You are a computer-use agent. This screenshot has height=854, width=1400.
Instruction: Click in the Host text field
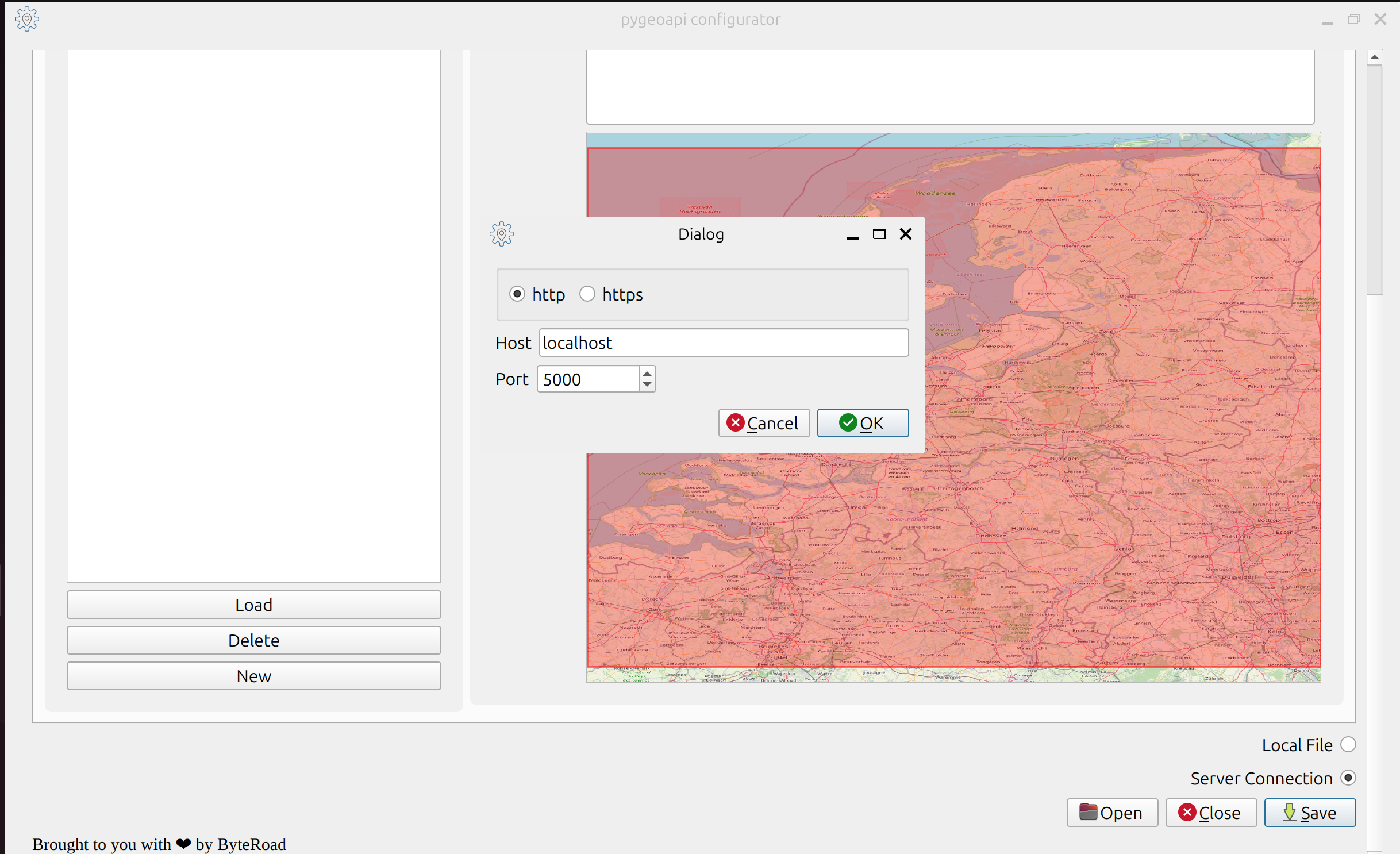723,343
